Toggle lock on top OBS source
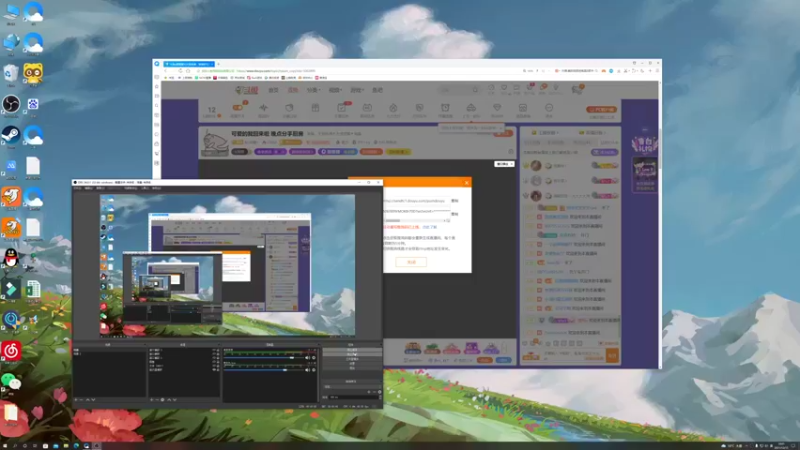The height and width of the screenshot is (450, 800). tap(218, 350)
